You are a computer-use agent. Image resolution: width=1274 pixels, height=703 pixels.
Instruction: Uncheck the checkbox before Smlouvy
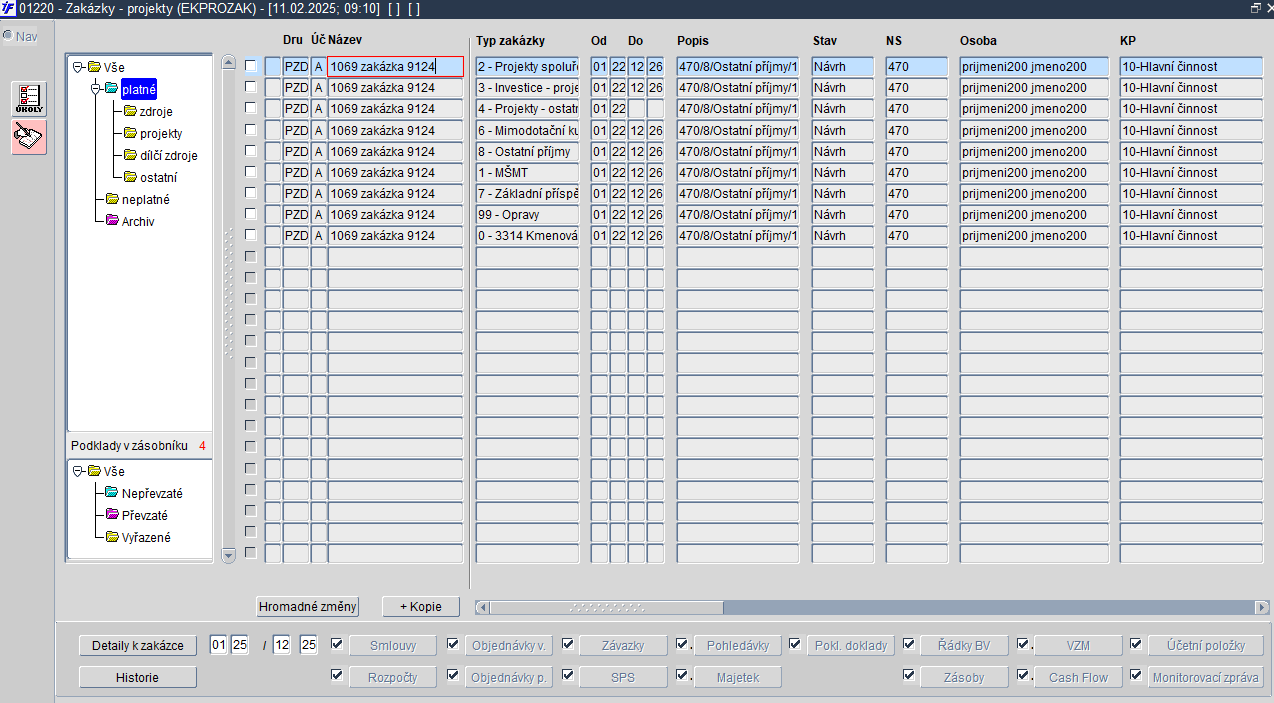336,643
